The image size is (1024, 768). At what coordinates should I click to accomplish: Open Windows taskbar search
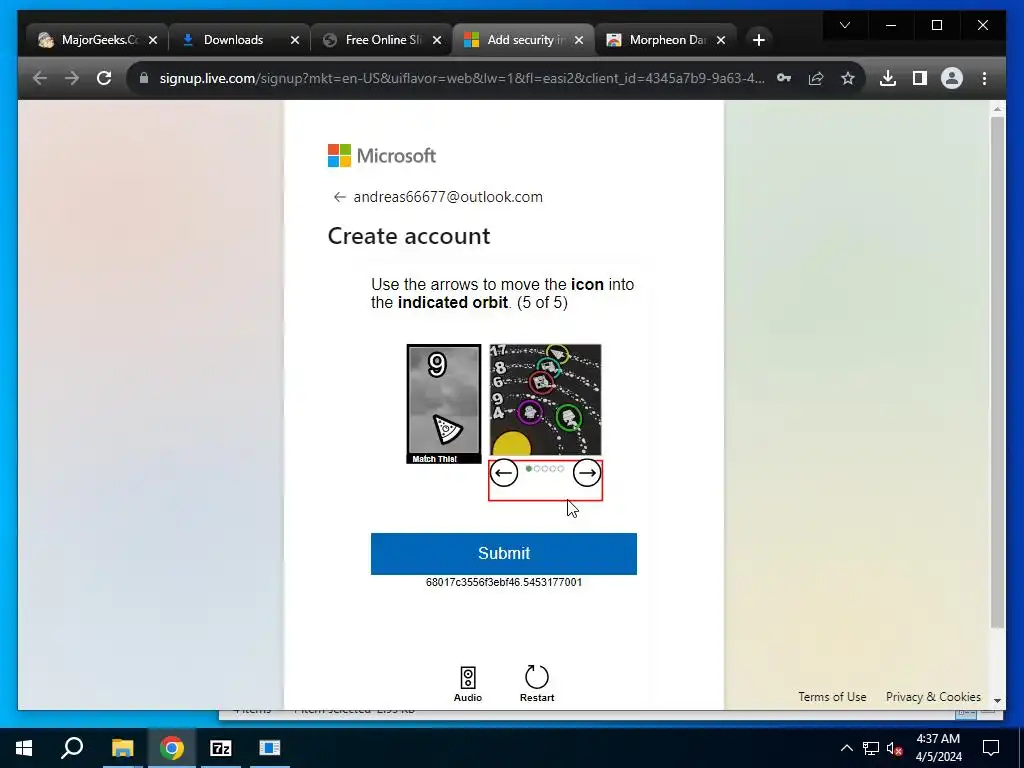(x=72, y=748)
